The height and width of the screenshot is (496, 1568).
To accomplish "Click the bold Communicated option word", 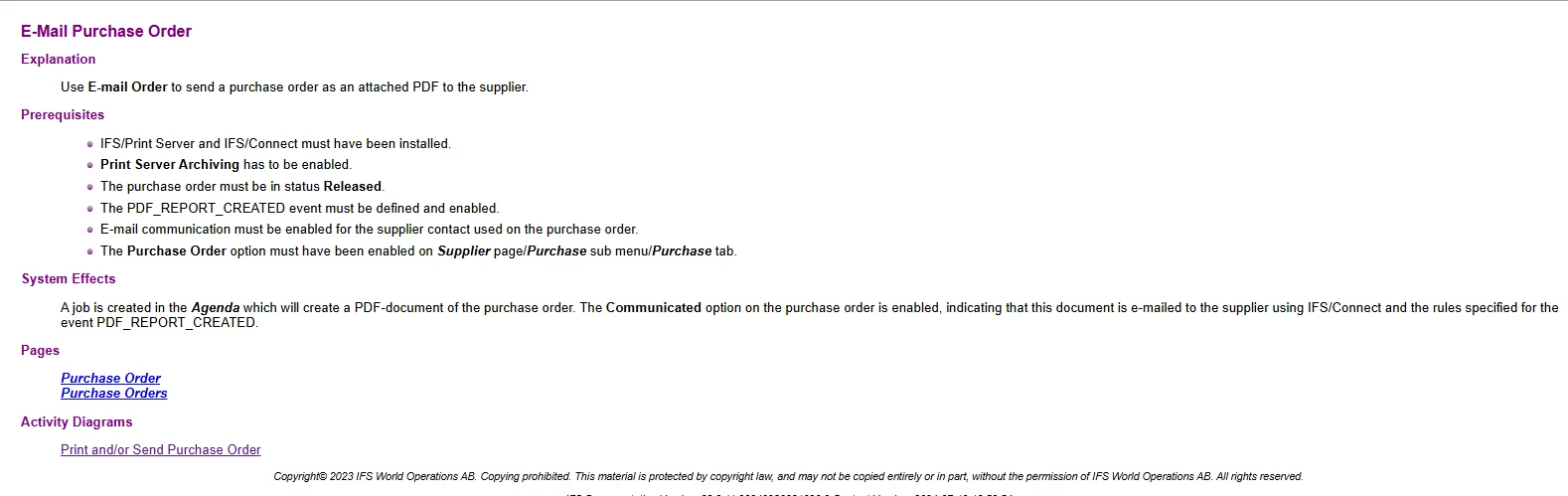I will 654,308.
